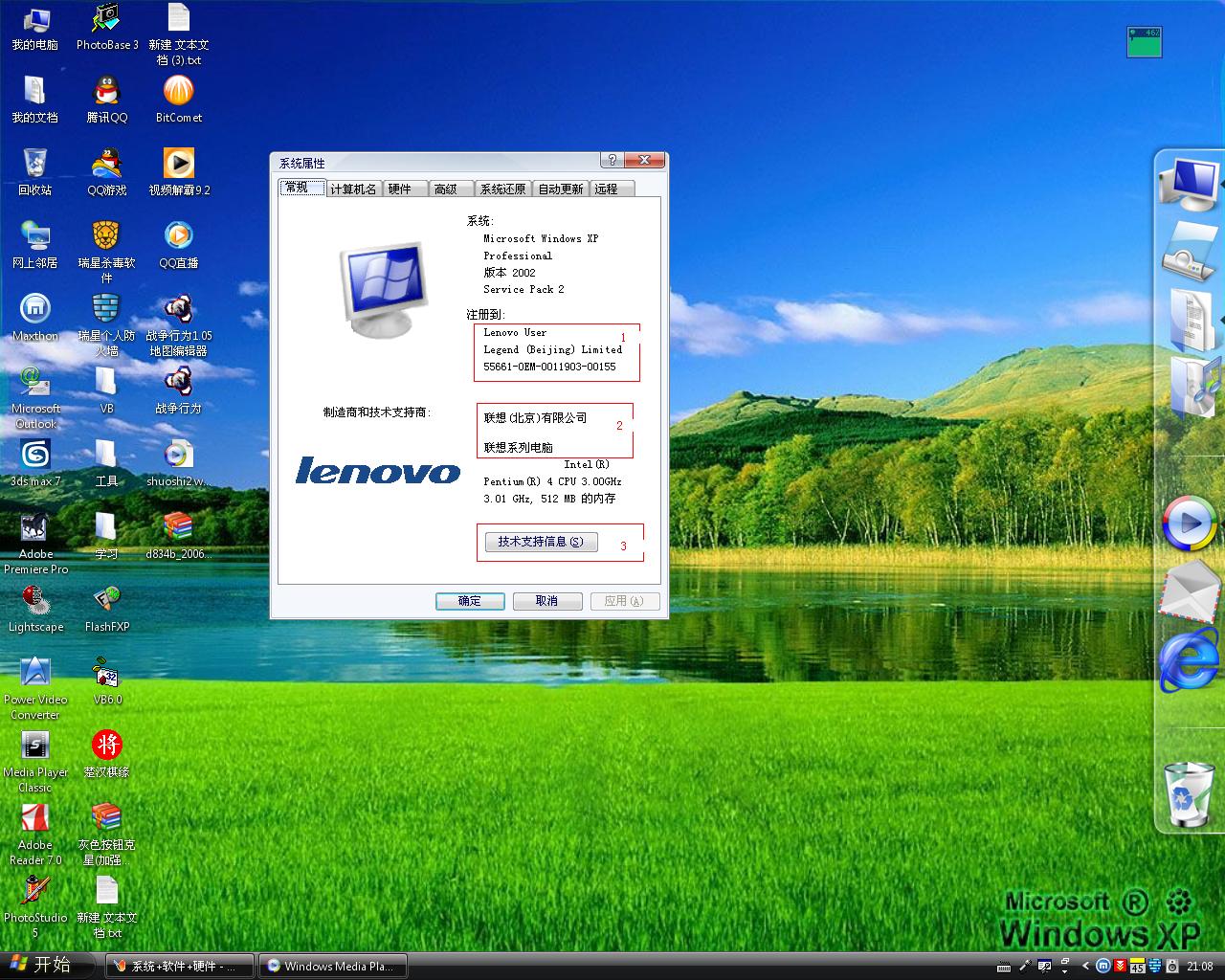Switch to the 计算机名 tab
This screenshot has height=980, width=1225.
click(353, 189)
